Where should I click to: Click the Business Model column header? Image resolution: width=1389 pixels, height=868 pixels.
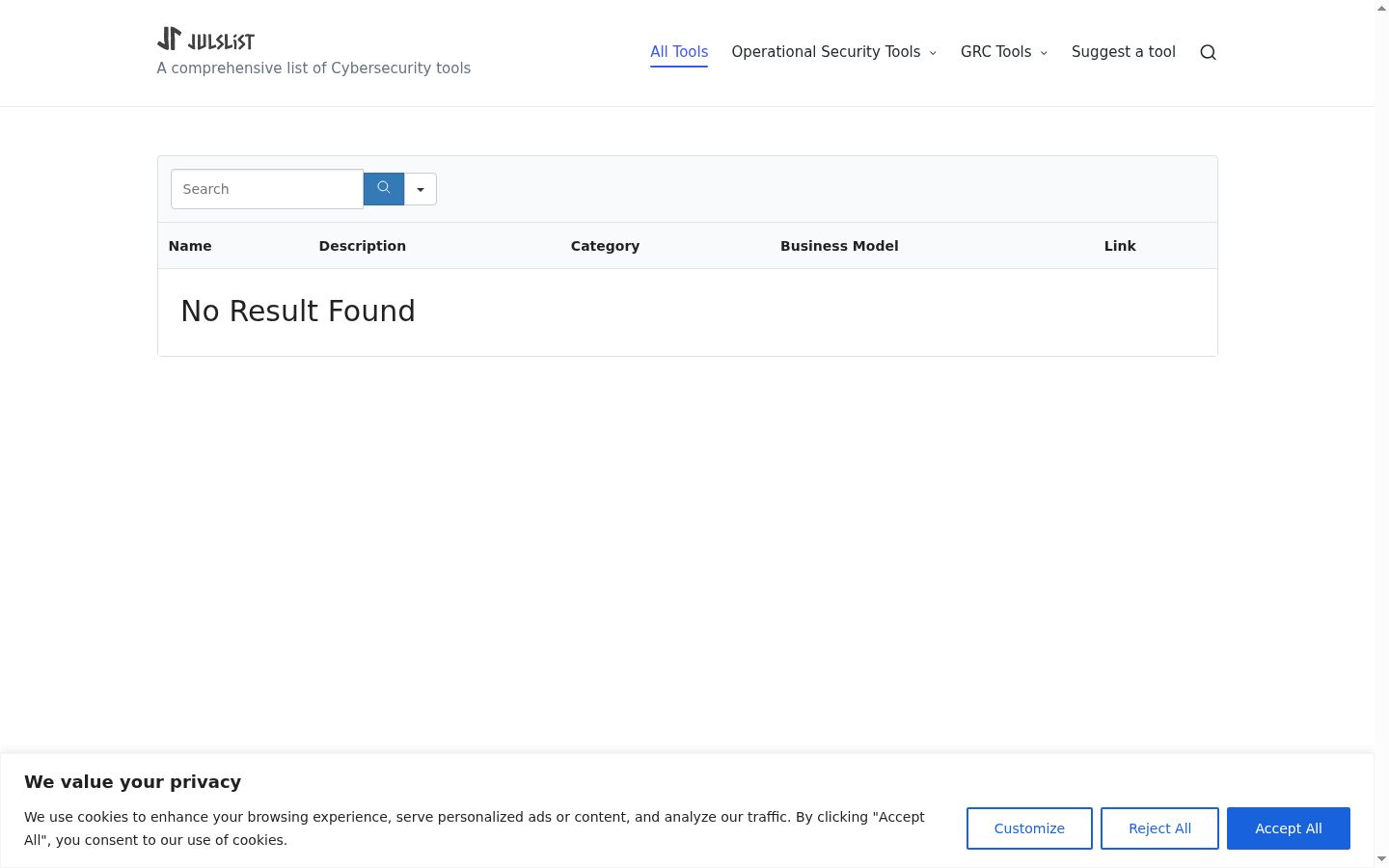click(839, 246)
